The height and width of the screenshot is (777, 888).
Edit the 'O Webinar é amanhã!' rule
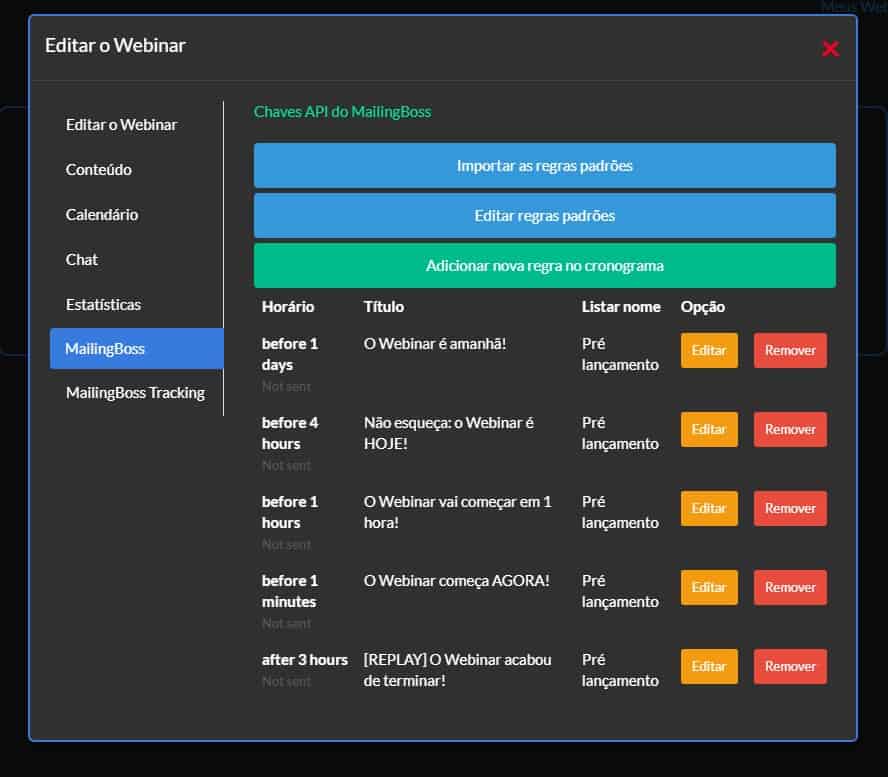click(709, 351)
